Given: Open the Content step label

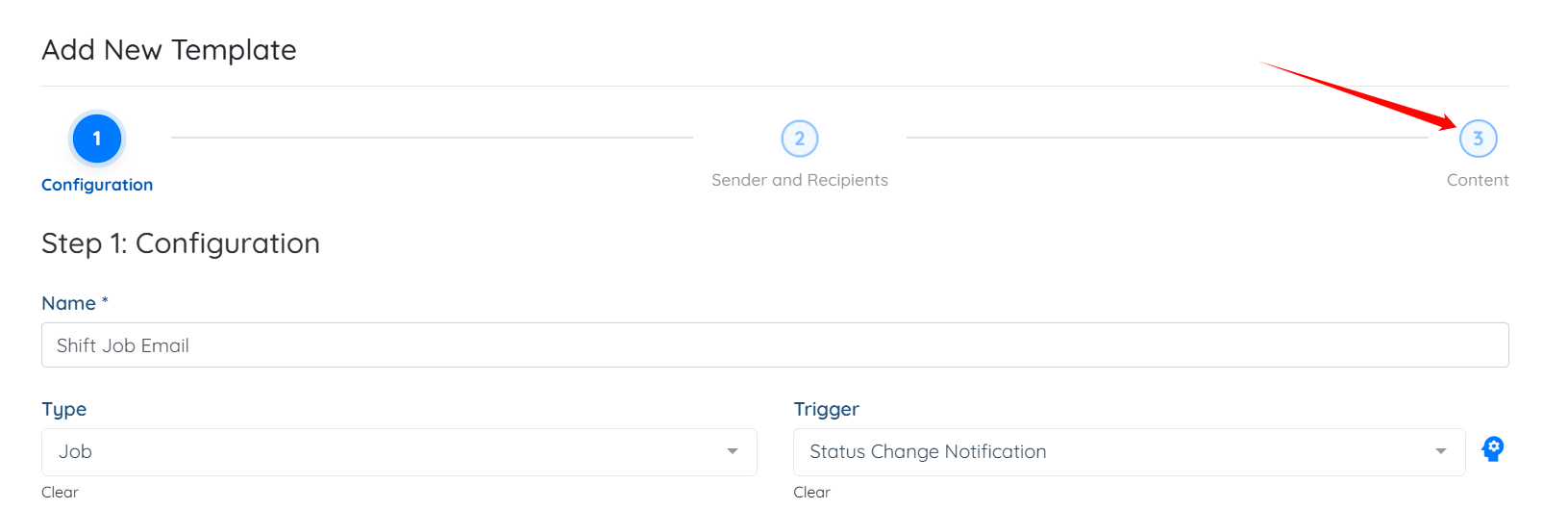Looking at the screenshot, I should click(x=1478, y=180).
